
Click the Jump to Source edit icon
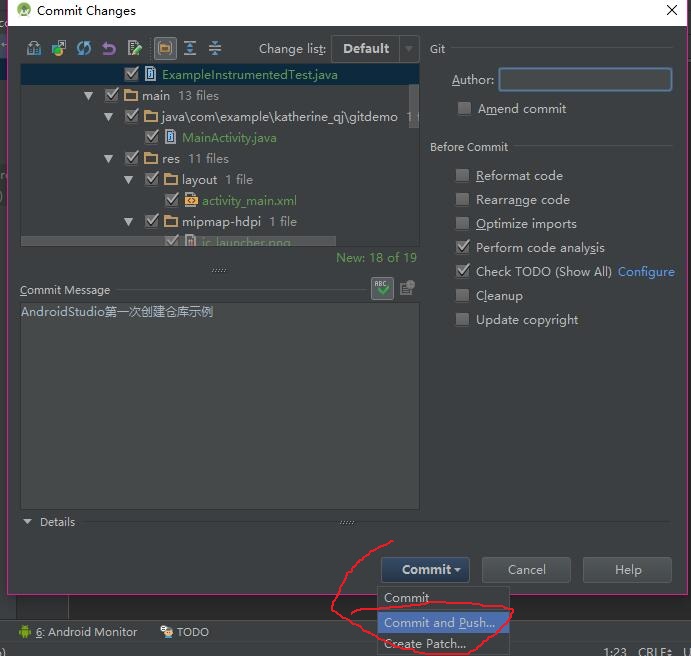pyautogui.click(x=134, y=48)
